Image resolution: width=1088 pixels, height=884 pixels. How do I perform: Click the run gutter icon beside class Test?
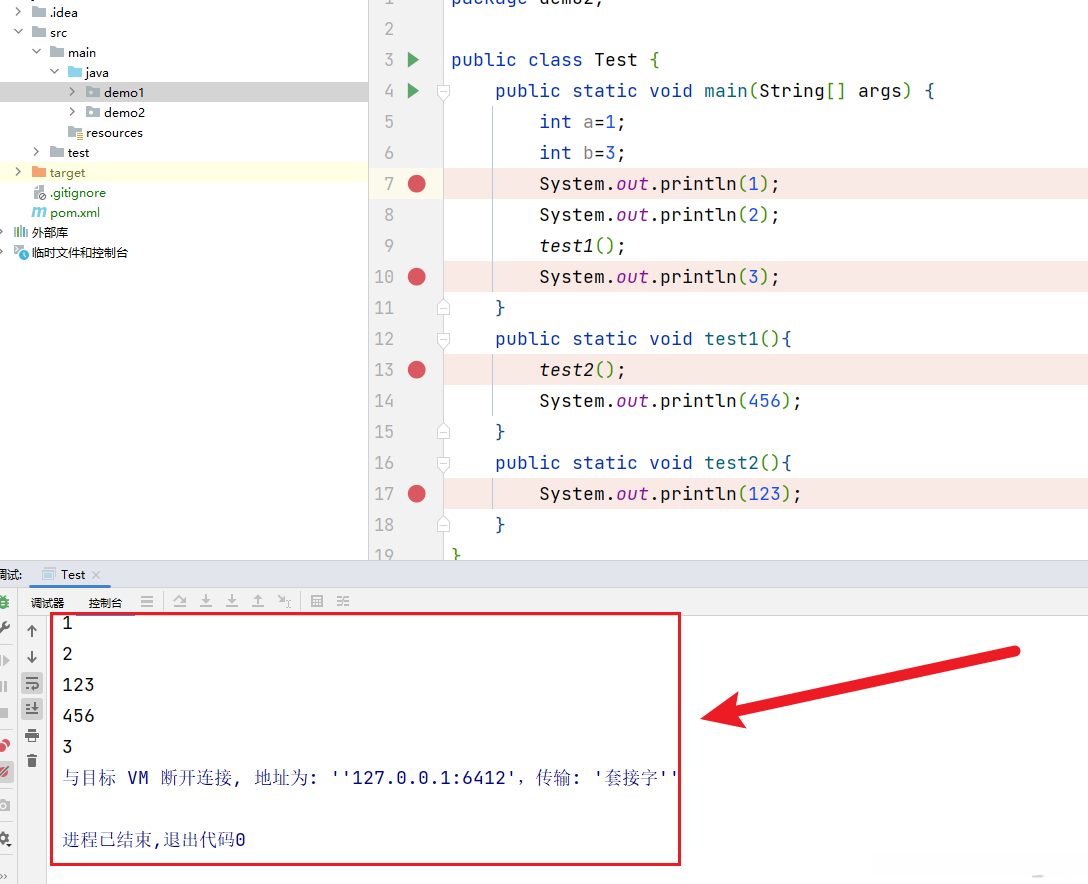click(x=413, y=60)
